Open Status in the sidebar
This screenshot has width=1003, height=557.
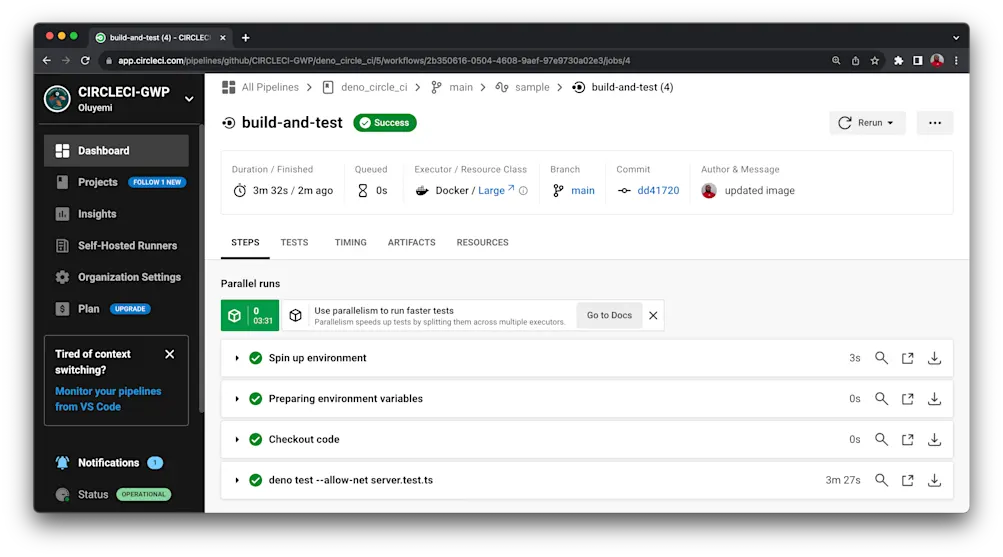(x=93, y=494)
